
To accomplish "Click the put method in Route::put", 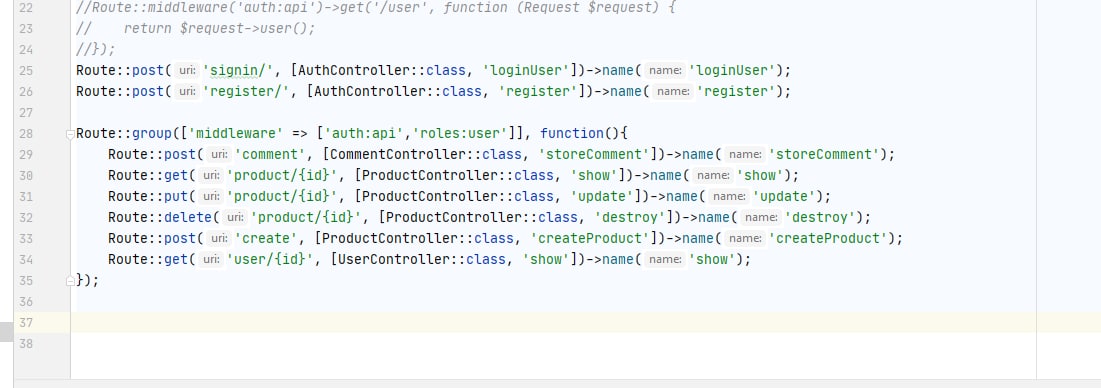I will click(x=176, y=196).
